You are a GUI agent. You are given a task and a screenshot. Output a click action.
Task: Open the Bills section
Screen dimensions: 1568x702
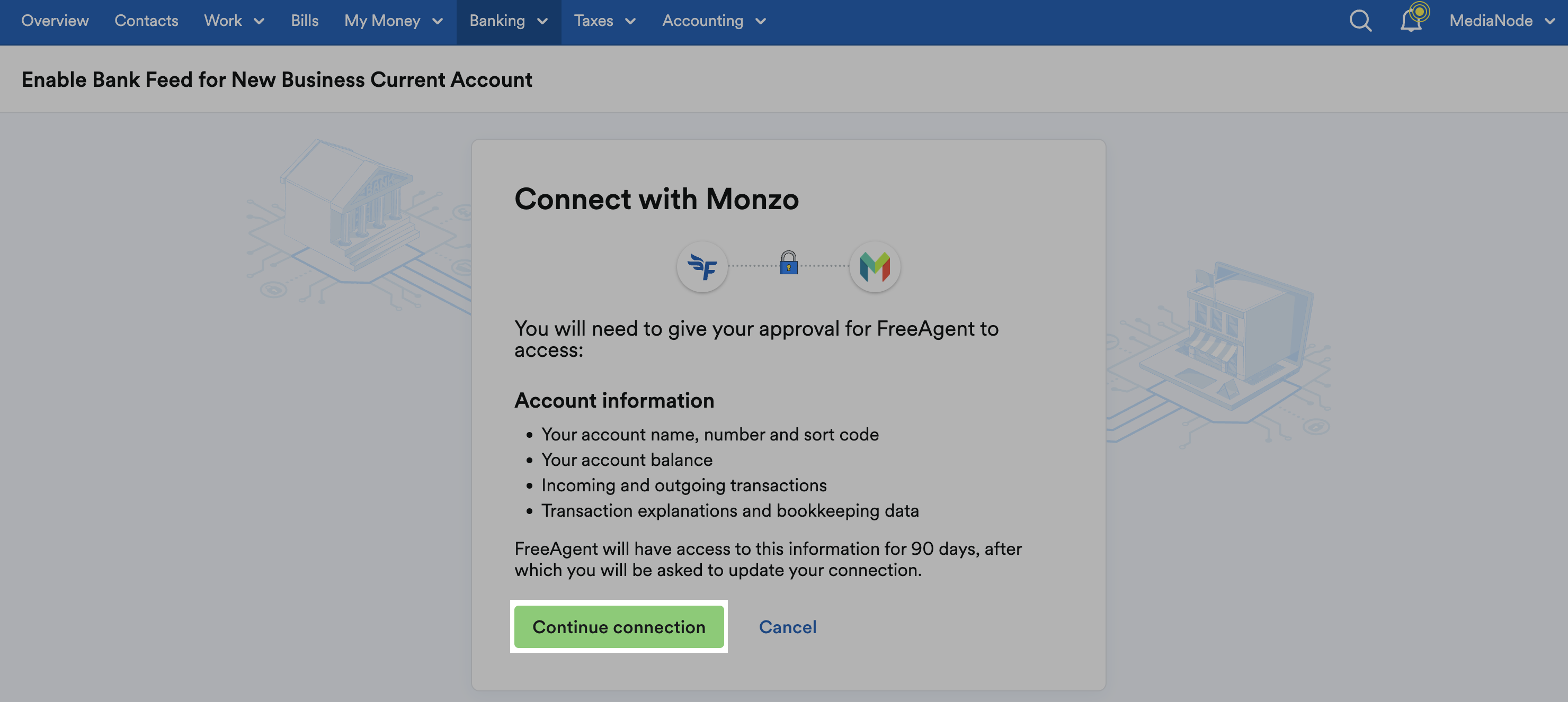point(305,21)
